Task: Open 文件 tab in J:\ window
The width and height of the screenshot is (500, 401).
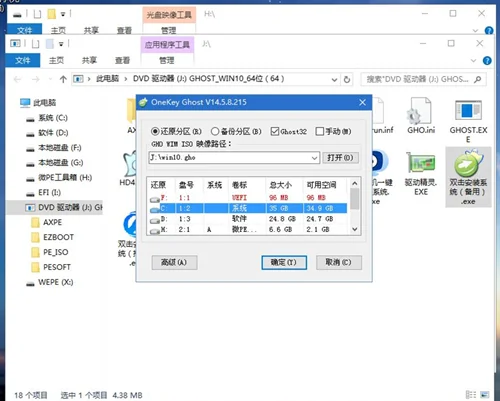Action: (23, 60)
